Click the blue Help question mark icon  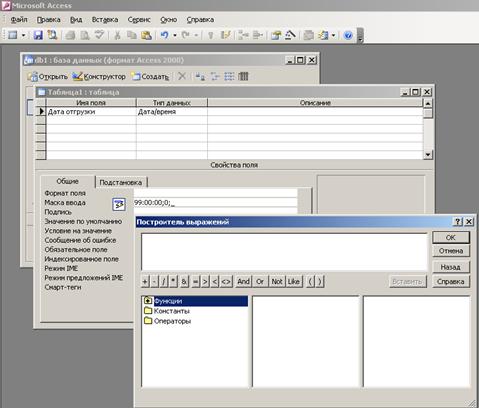348,35
